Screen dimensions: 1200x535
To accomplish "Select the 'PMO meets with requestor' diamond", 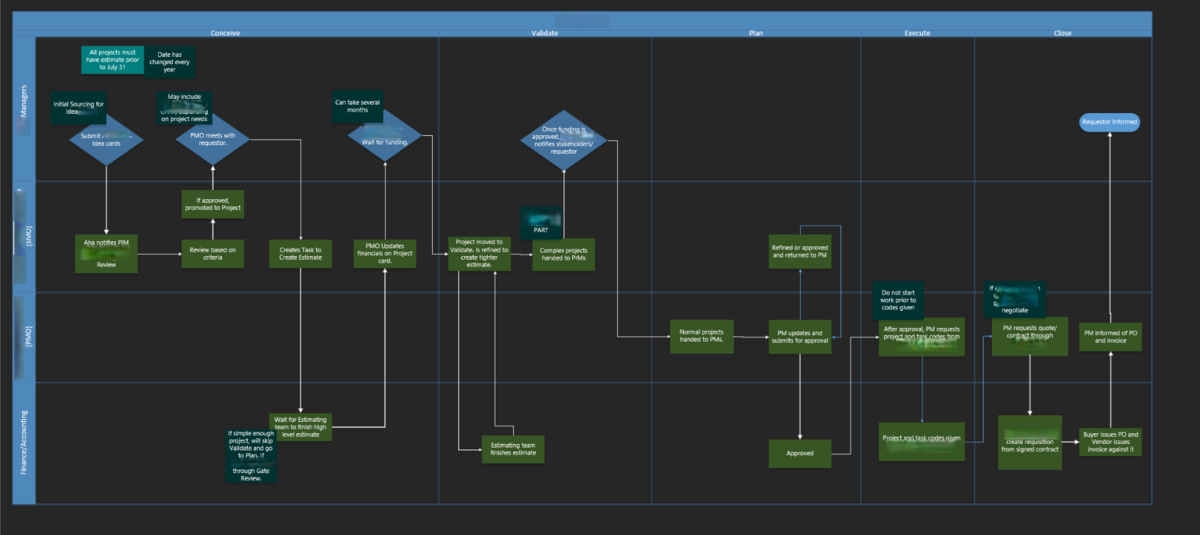I will (212, 141).
